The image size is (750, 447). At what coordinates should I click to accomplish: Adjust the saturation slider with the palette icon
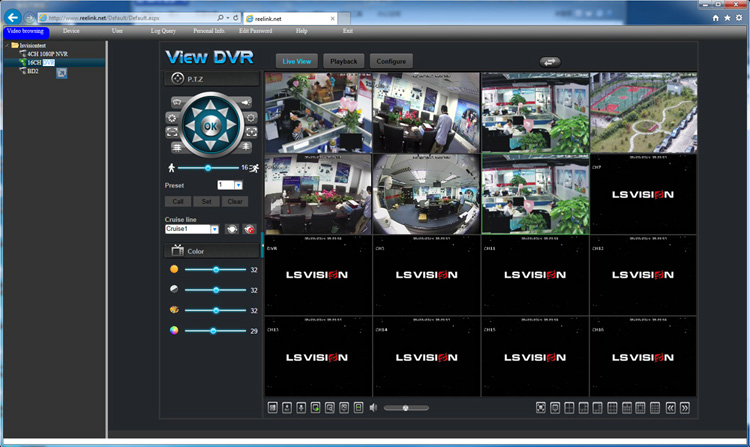pos(216,310)
